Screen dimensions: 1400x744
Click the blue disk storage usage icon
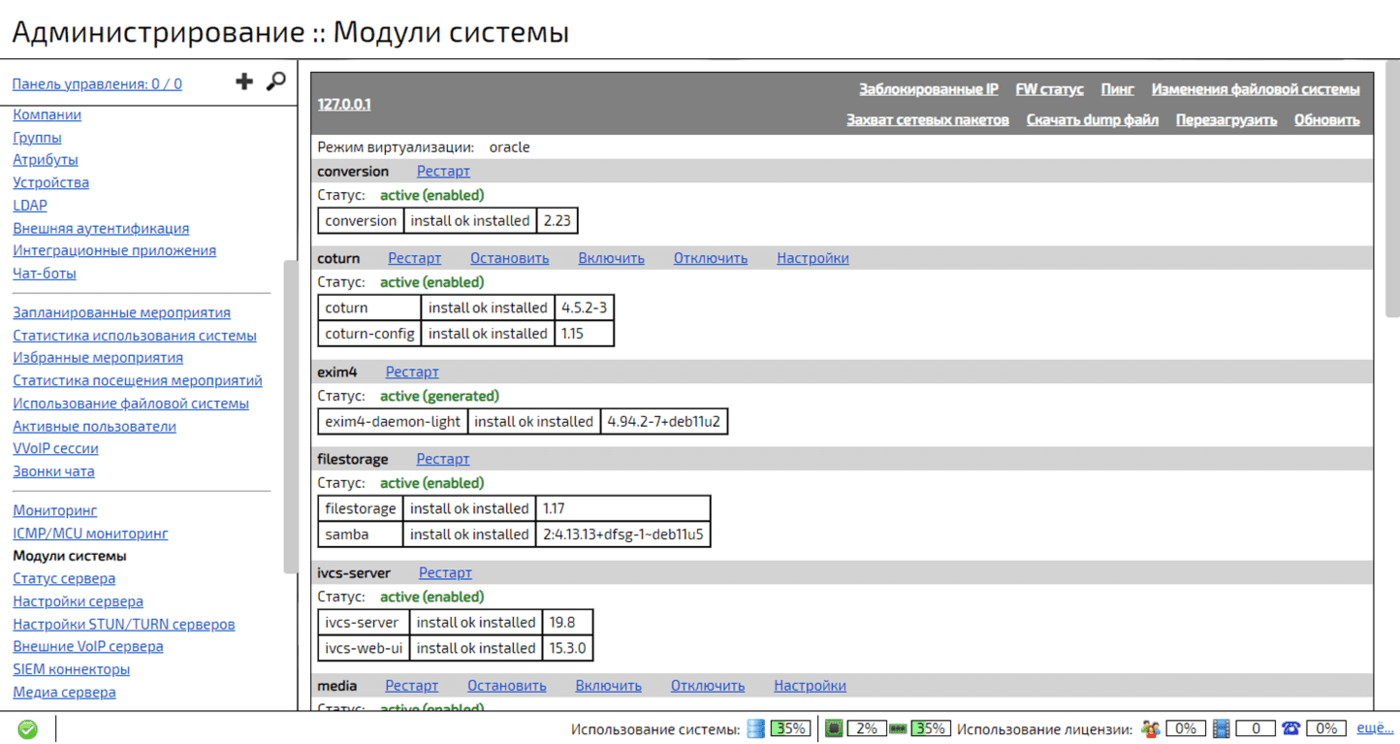[756, 729]
